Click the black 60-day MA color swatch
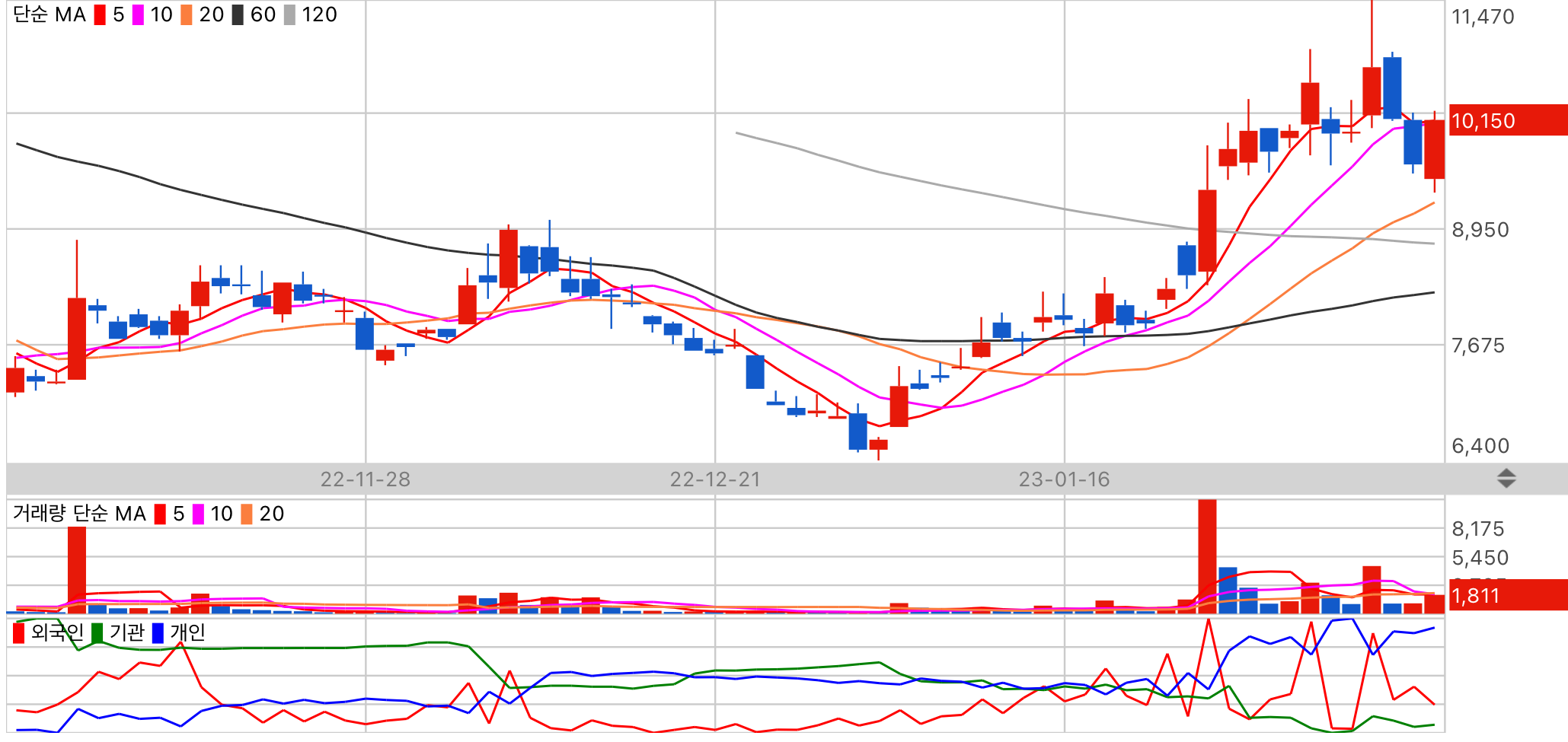Screen dimensions: 1568x742 tap(238, 15)
